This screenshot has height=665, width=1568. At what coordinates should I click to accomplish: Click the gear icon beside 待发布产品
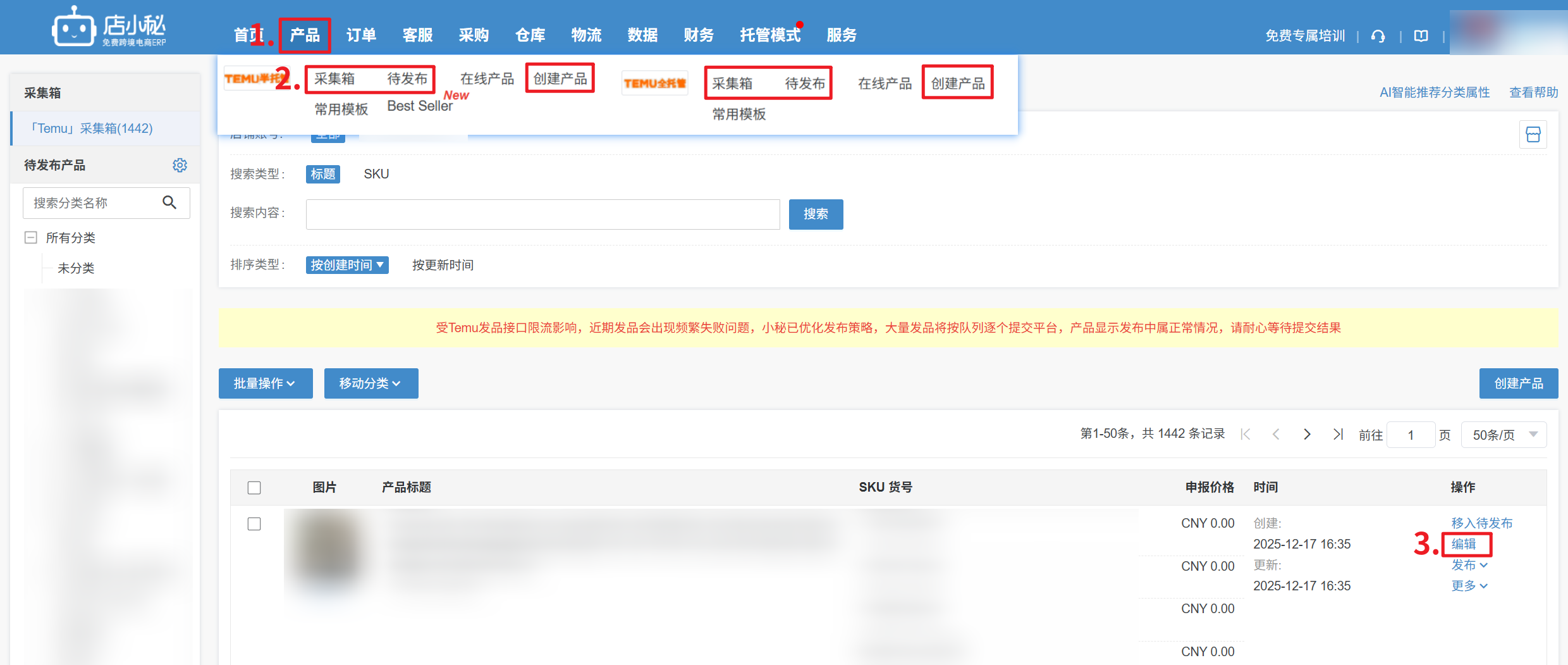[x=180, y=165]
